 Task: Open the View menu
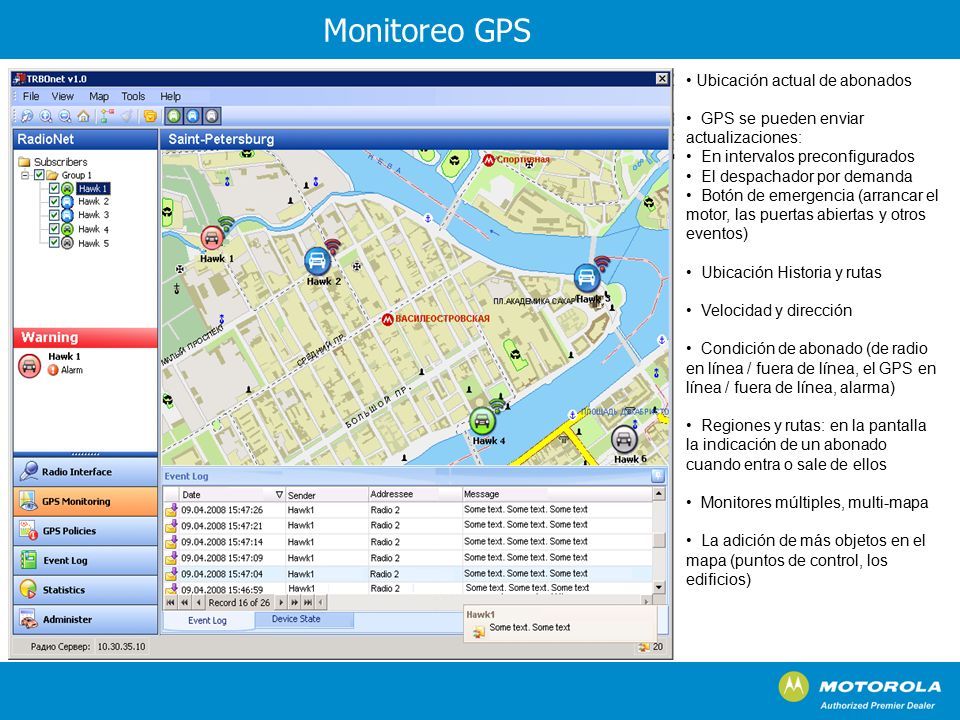62,96
